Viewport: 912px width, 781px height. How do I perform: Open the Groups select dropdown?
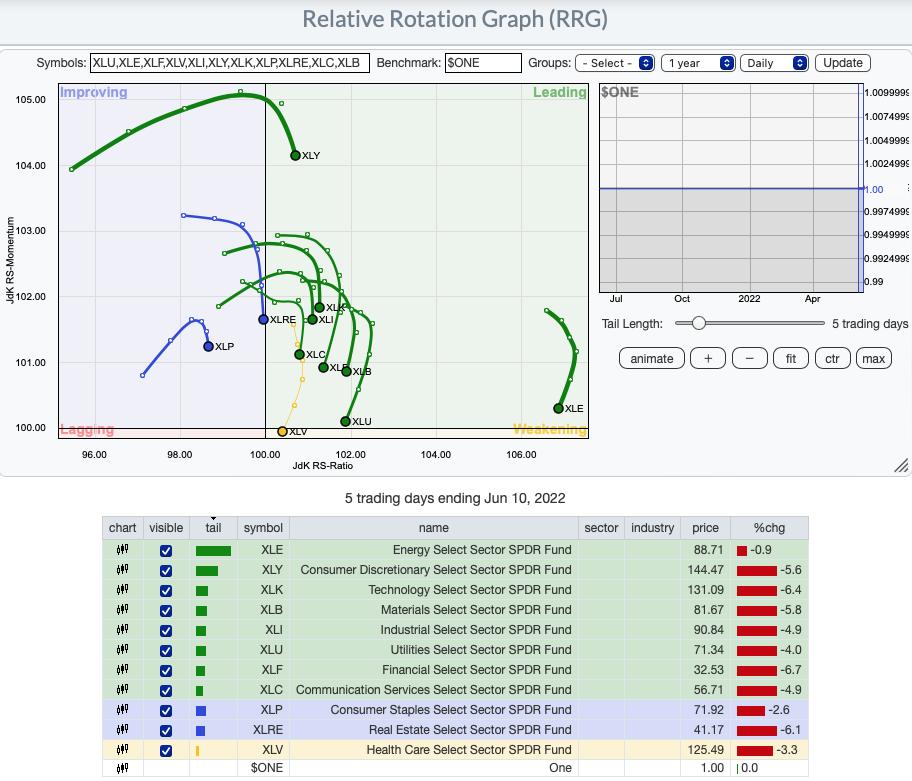(x=615, y=63)
